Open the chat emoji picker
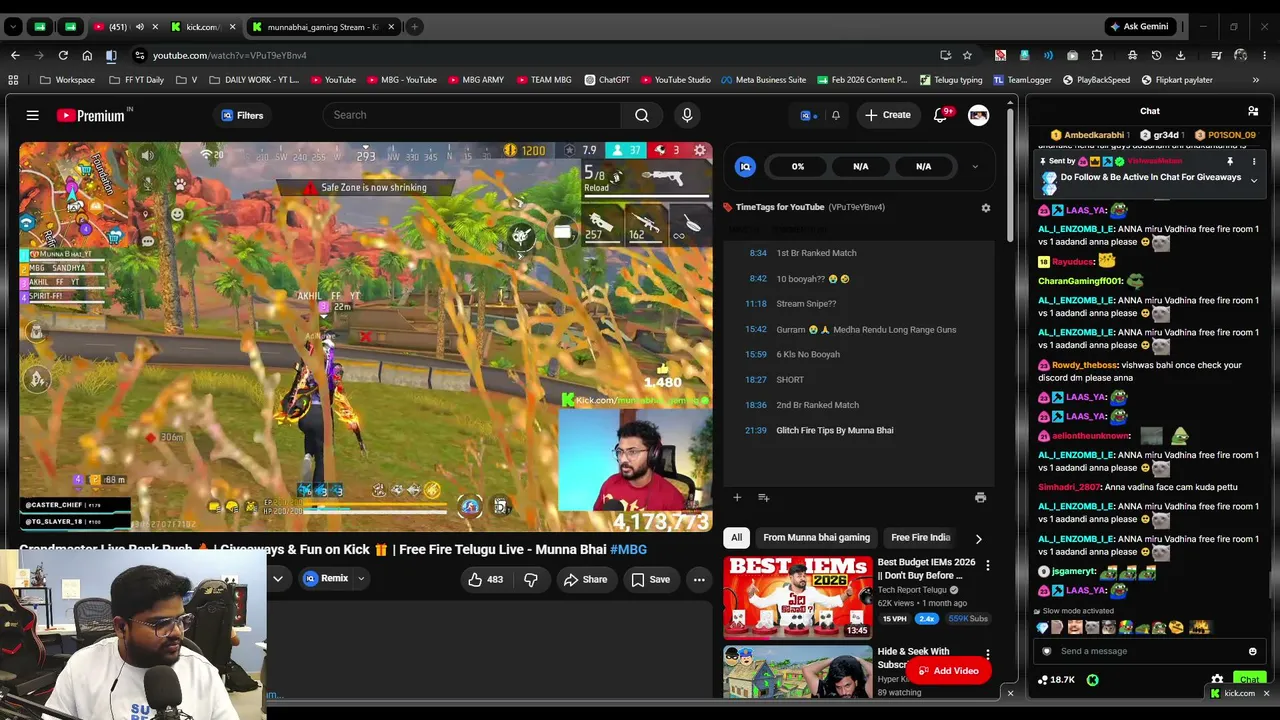The image size is (1280, 720). pos(1253,651)
